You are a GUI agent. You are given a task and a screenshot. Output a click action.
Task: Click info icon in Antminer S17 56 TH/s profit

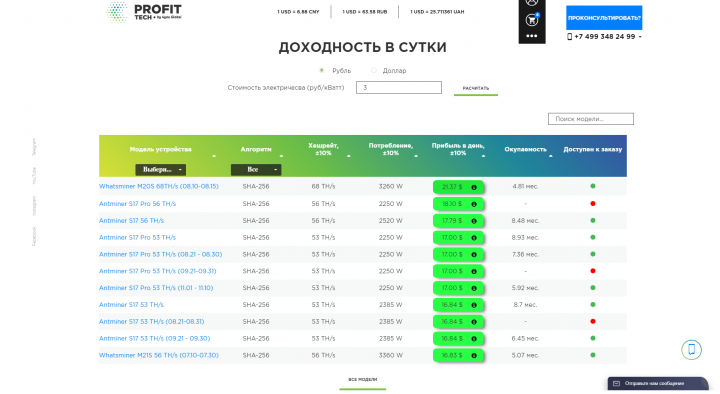pos(474,221)
